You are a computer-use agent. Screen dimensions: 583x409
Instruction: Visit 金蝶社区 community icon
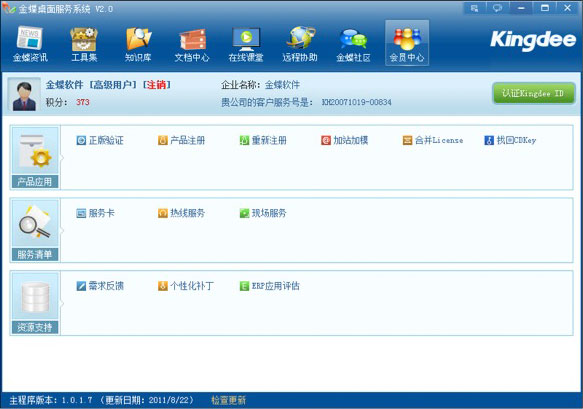point(353,44)
